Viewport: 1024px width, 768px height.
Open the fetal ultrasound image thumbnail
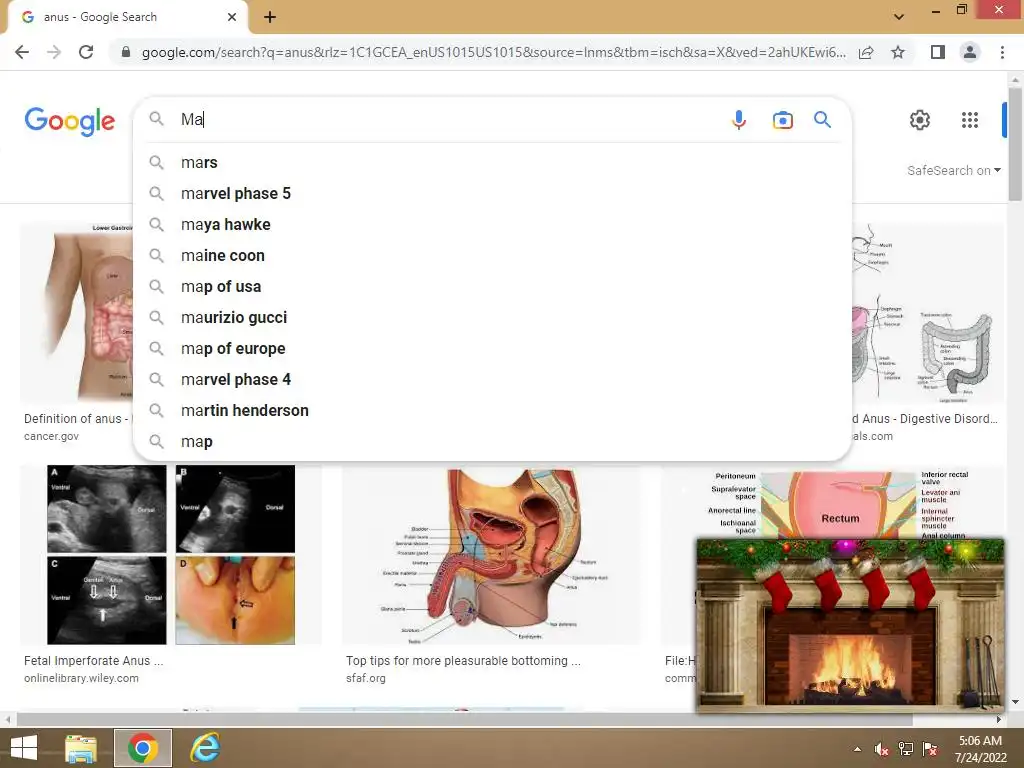(x=170, y=555)
